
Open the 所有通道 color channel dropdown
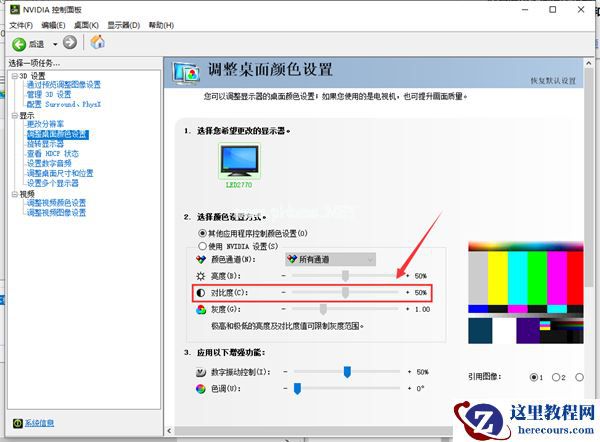coord(331,259)
